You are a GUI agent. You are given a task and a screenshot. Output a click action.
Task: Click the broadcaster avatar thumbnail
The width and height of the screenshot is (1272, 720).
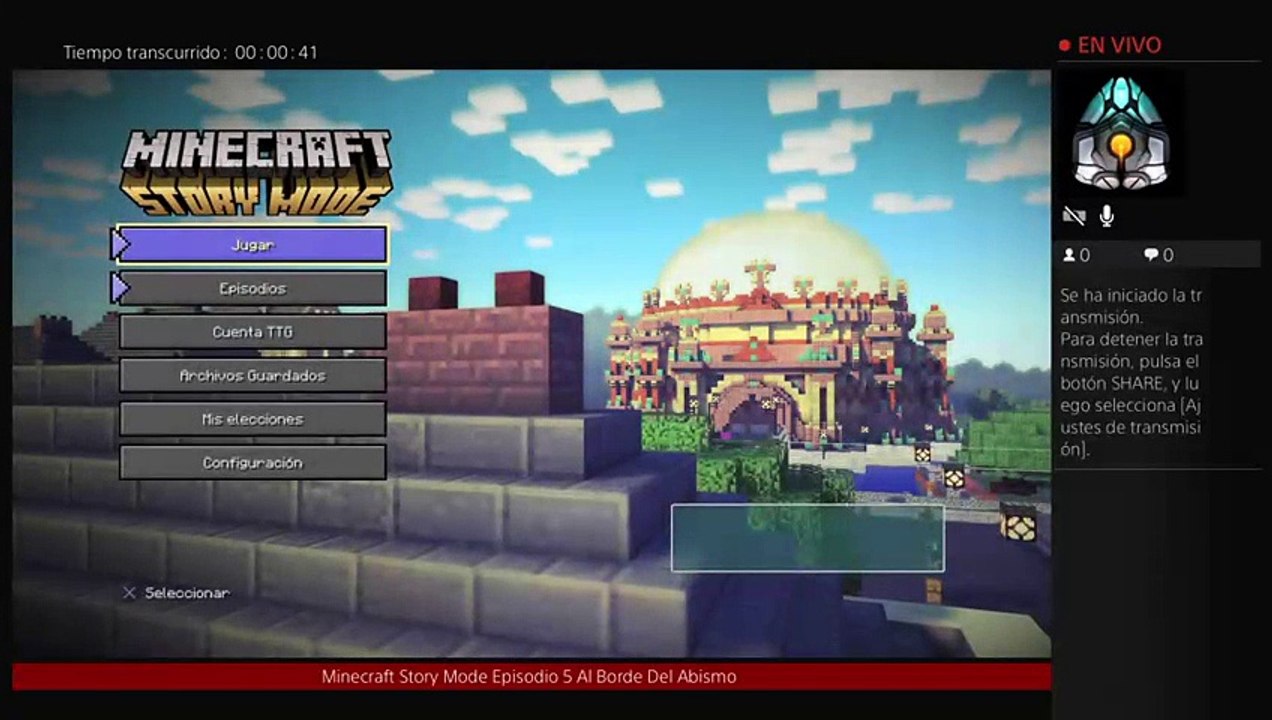coord(1120,132)
